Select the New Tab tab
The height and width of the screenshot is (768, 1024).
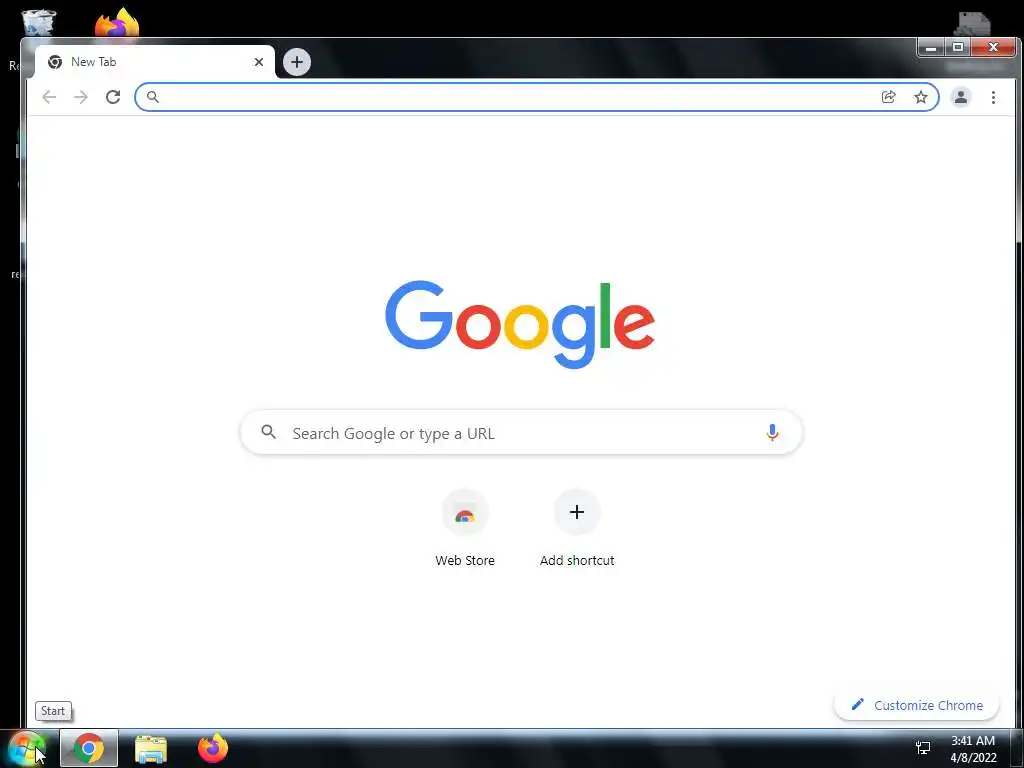point(155,62)
